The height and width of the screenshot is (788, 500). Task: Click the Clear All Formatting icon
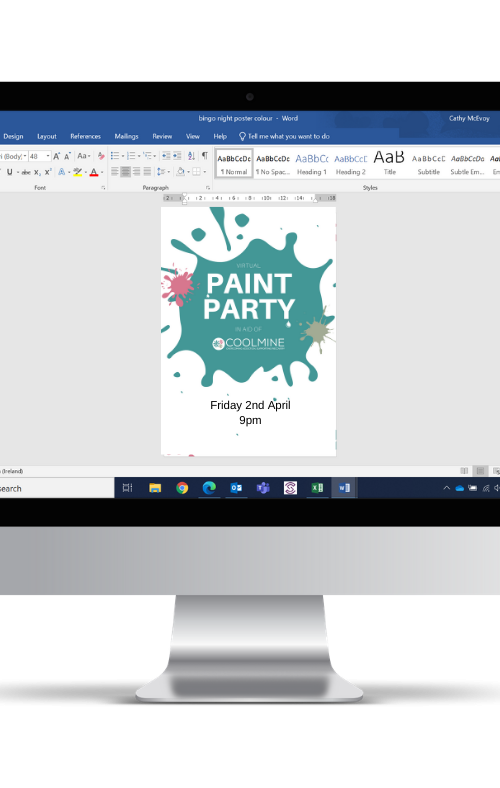(x=101, y=156)
